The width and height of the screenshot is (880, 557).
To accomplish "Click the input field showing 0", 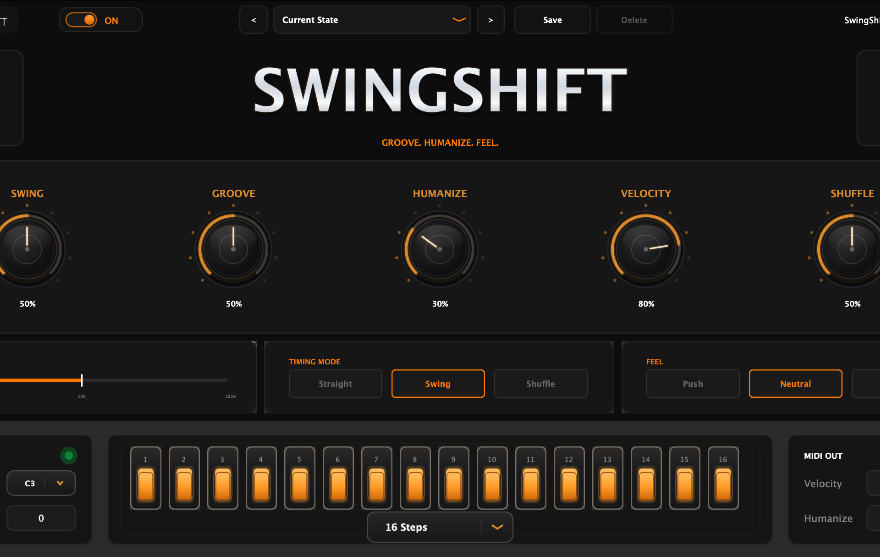I will [x=41, y=518].
